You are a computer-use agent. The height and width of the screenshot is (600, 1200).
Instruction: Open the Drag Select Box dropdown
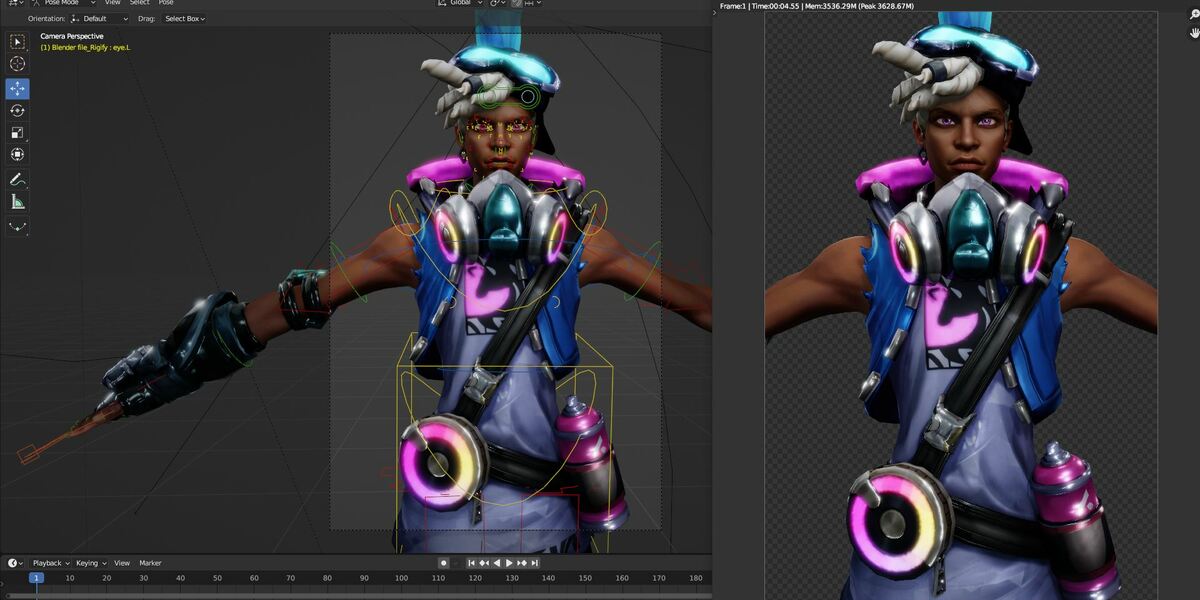[183, 18]
